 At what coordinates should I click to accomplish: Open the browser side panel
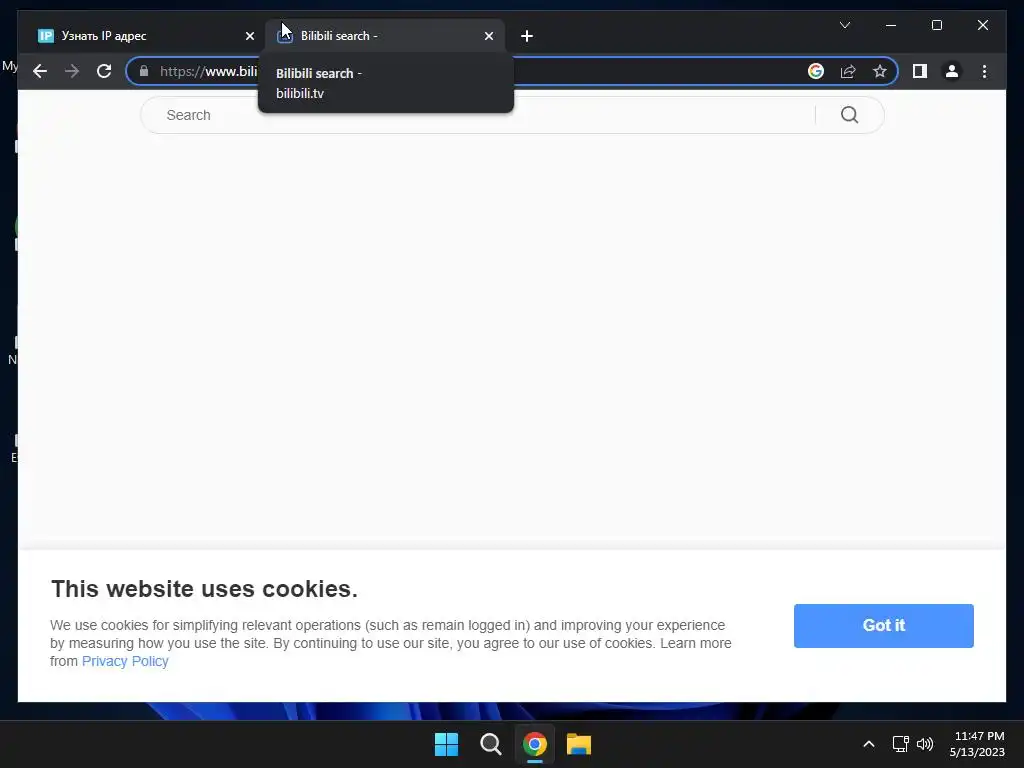[x=920, y=71]
